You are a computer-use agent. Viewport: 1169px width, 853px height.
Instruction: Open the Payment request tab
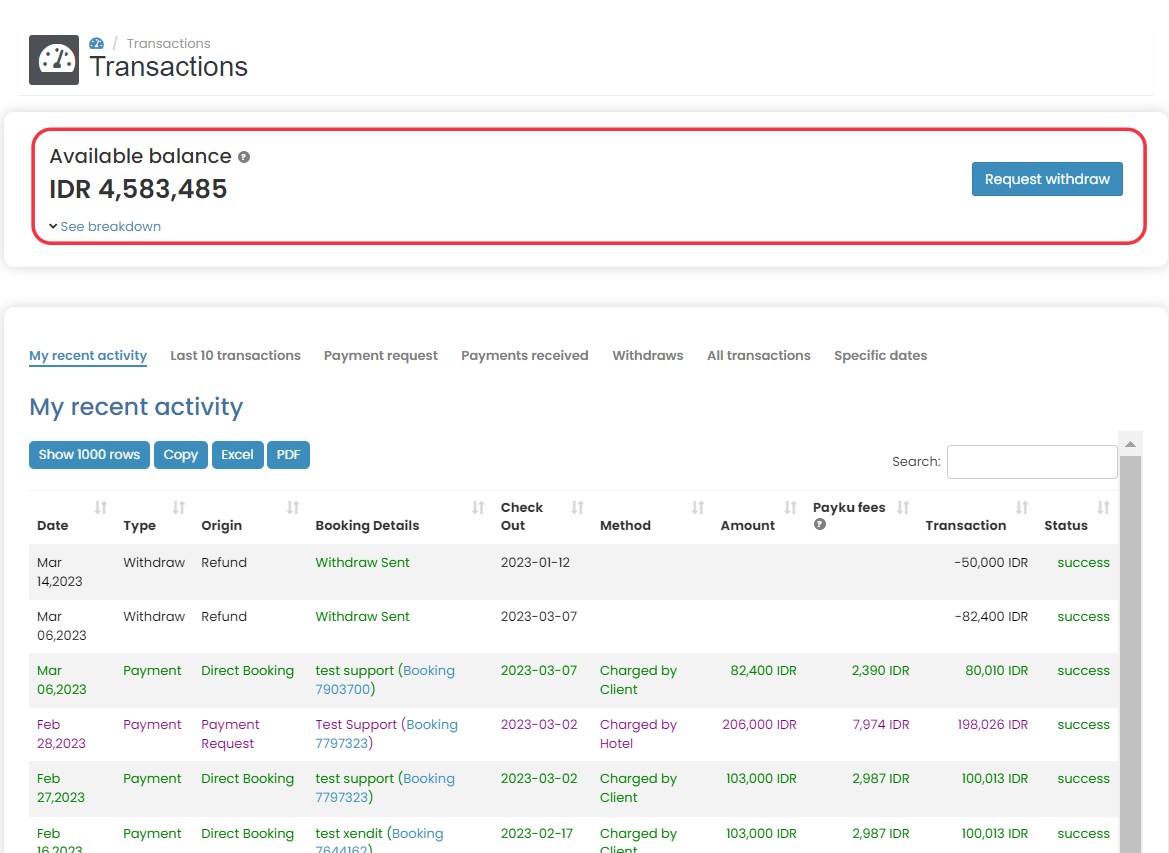coord(380,356)
